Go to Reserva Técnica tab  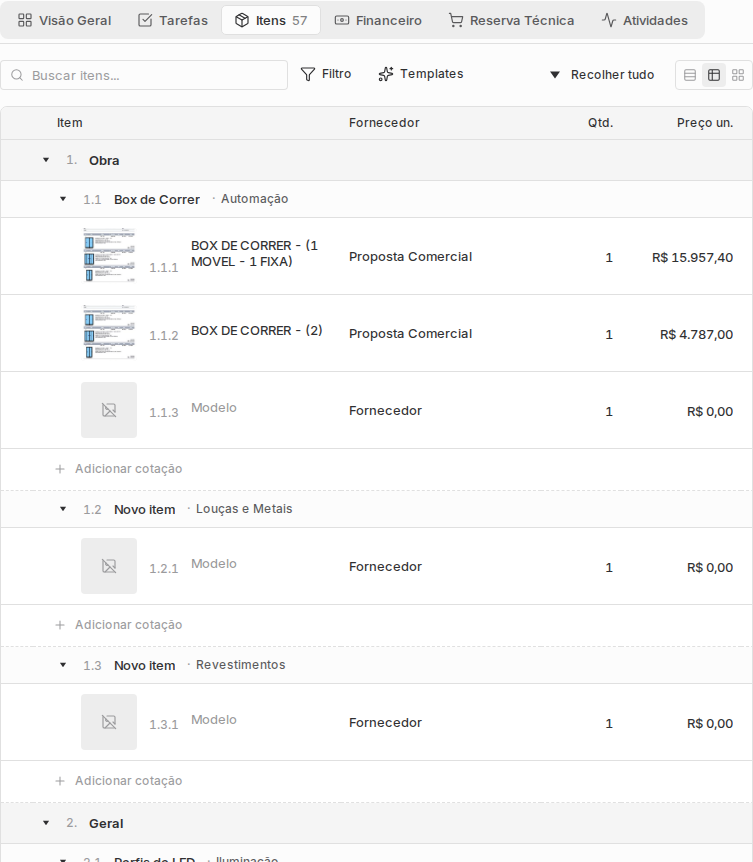511,20
